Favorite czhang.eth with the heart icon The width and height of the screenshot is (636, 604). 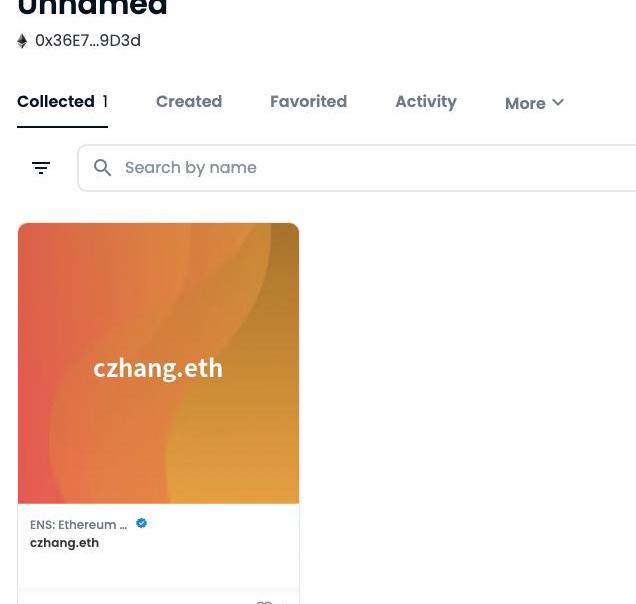coord(264,602)
